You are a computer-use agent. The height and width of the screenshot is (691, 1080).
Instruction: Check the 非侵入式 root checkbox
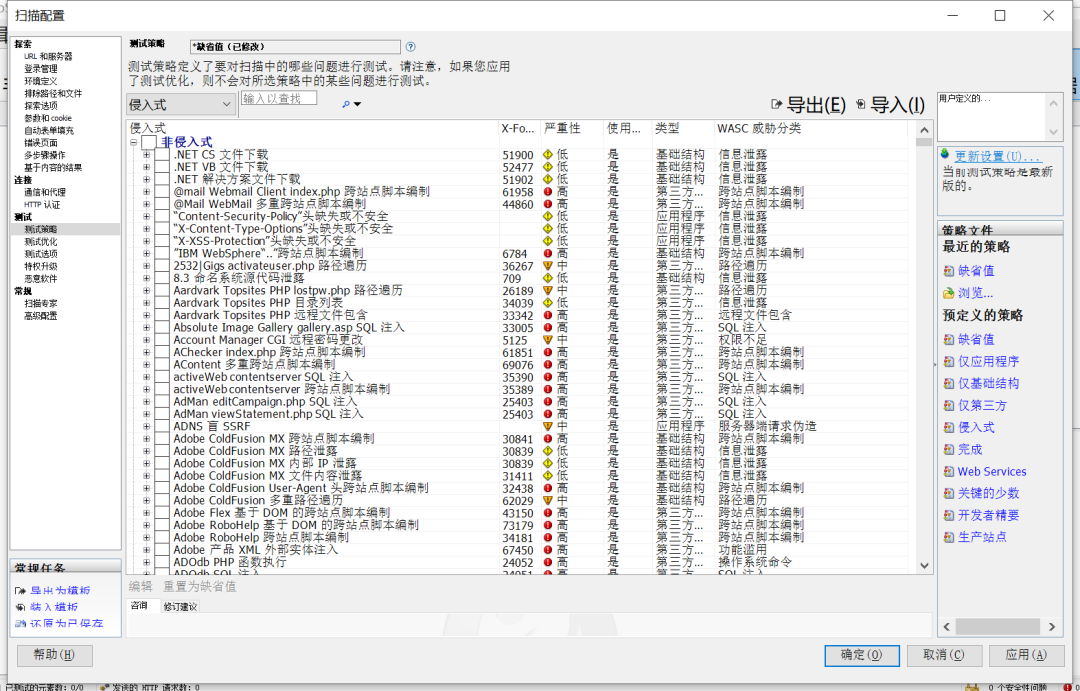tap(148, 142)
